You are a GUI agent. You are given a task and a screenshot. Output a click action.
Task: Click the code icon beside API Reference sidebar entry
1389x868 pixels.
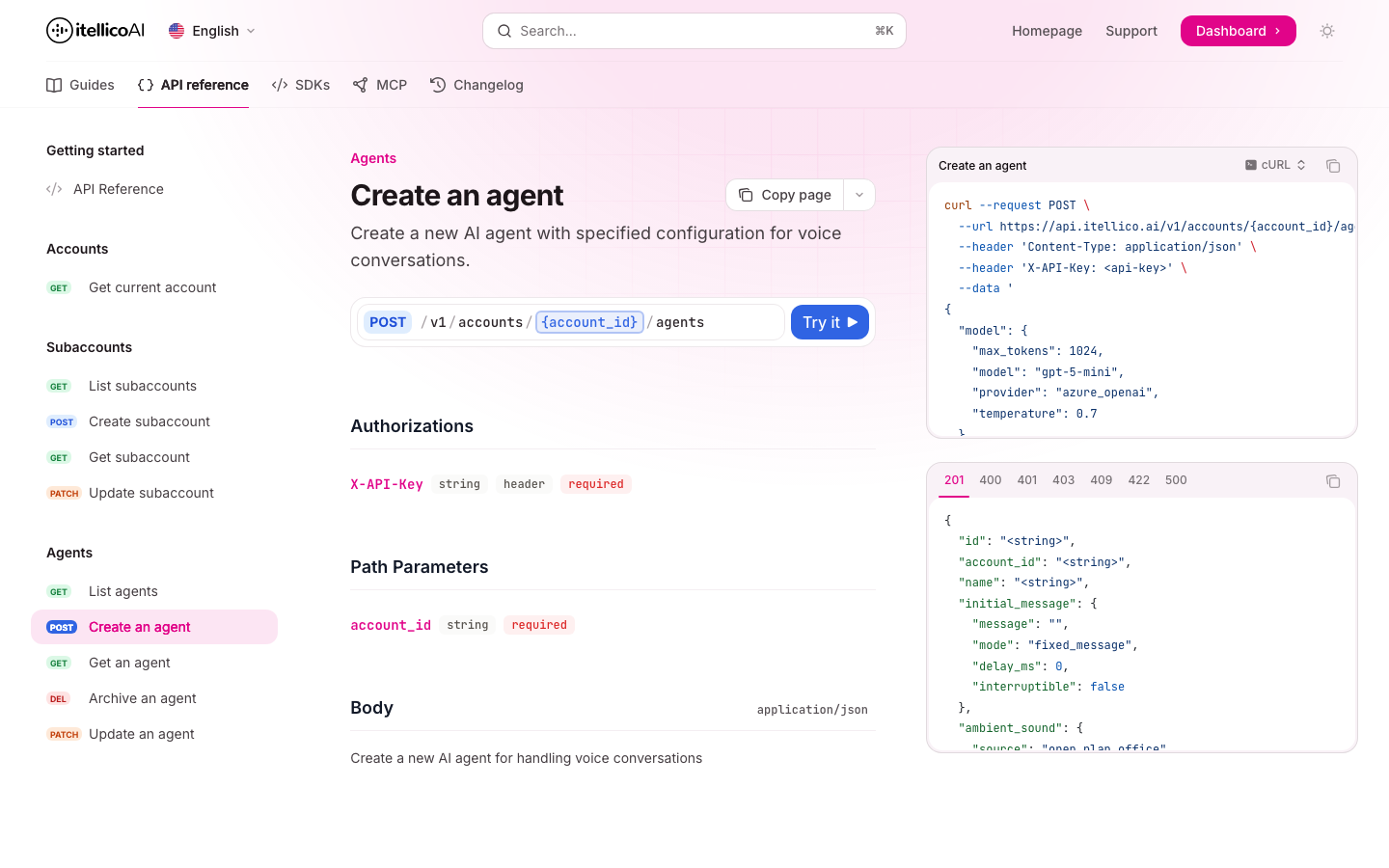click(x=54, y=188)
